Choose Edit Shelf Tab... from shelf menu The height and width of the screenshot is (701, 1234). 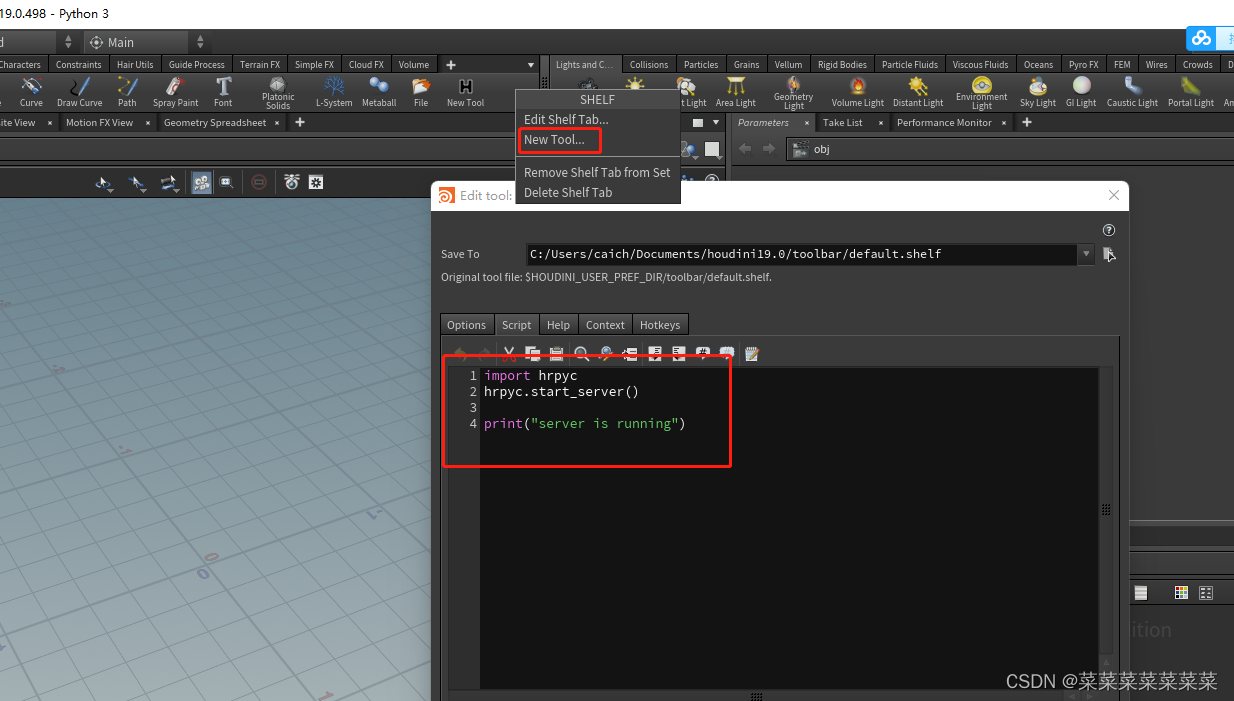coord(566,120)
